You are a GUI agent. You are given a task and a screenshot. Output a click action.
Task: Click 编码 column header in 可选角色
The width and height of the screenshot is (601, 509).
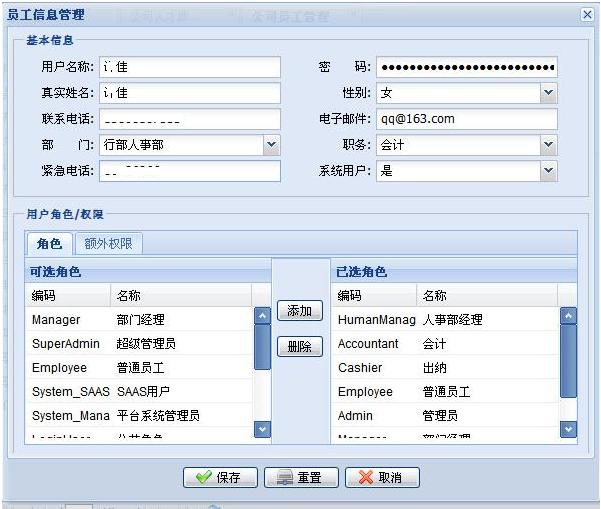coord(68,296)
